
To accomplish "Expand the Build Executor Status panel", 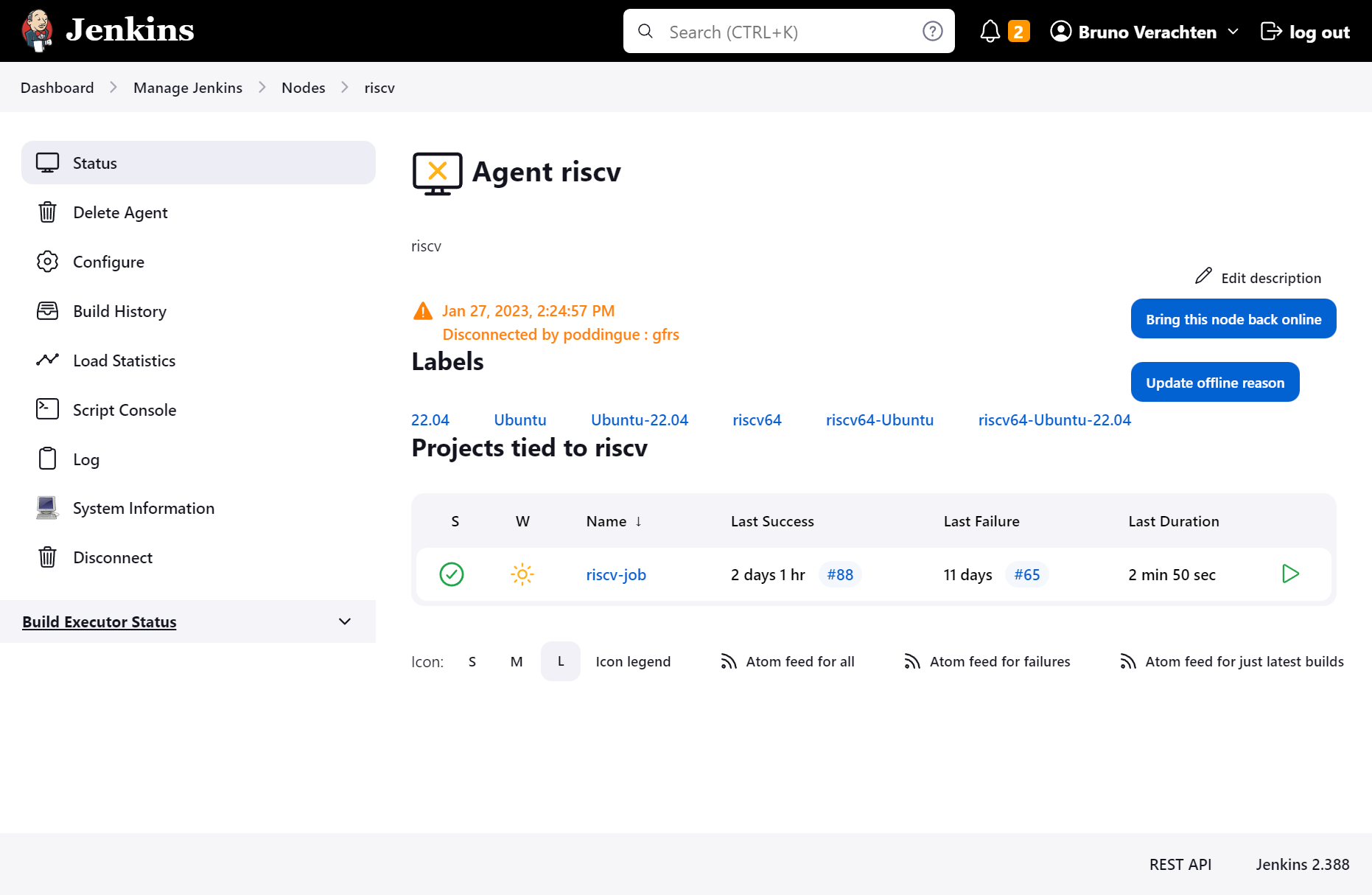I will 344,621.
